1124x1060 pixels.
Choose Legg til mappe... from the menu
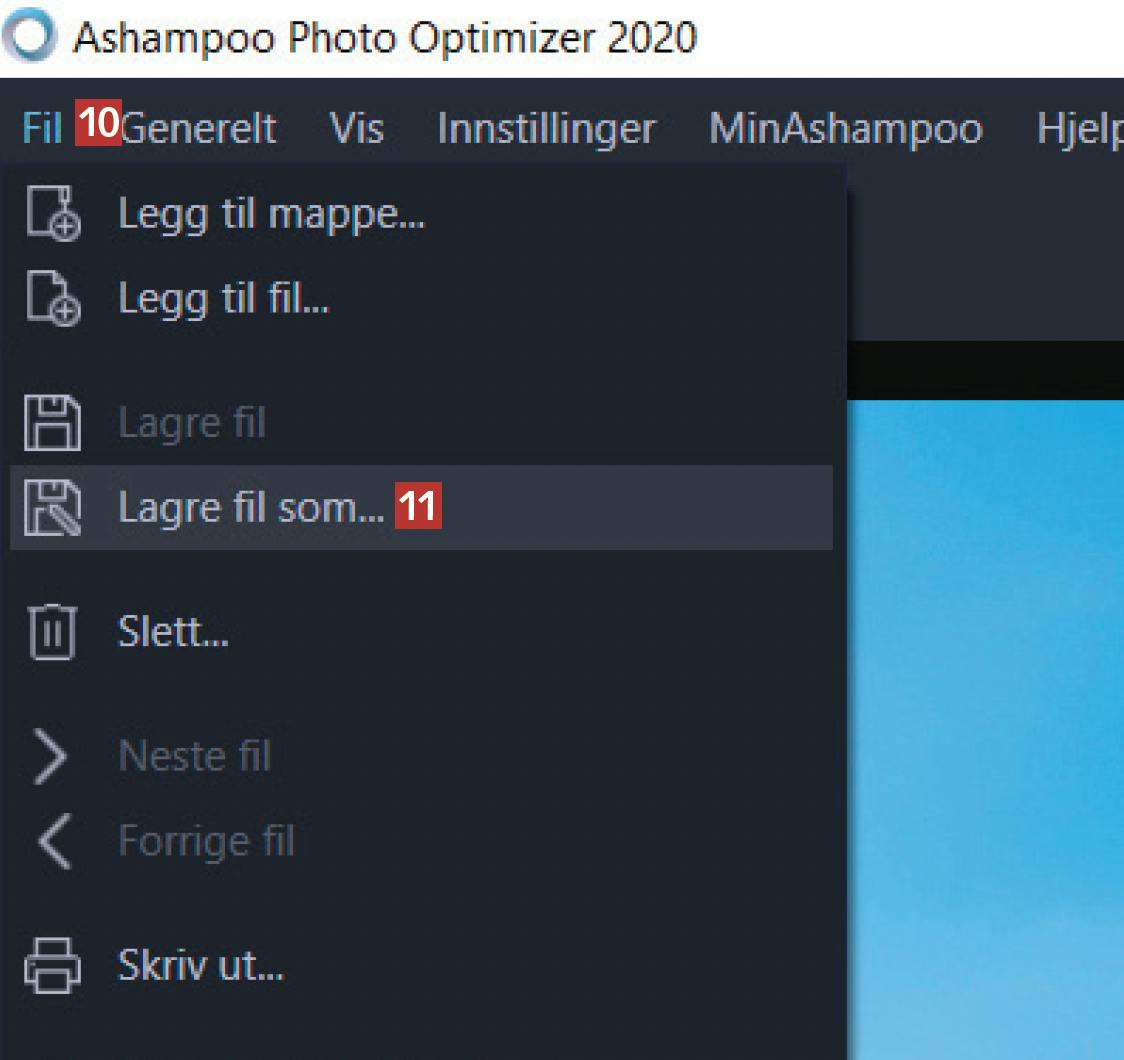click(271, 215)
